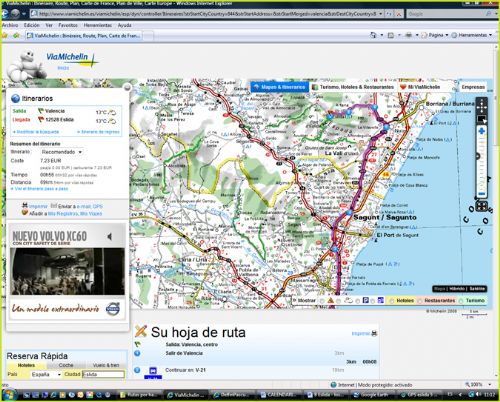Expand the Mostrar map options
This screenshot has height=402, width=500.
tap(304, 301)
